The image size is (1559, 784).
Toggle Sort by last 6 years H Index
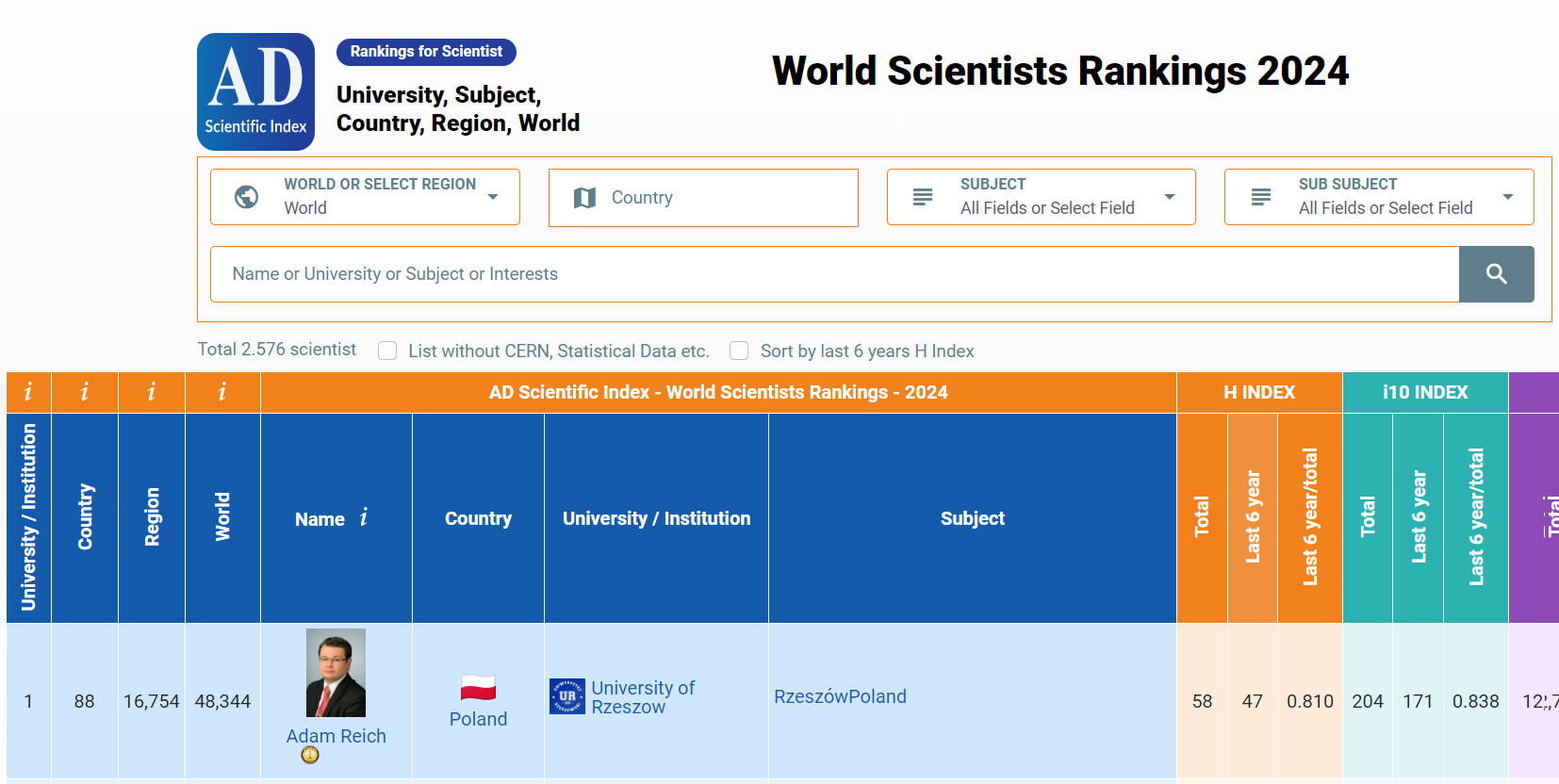tap(740, 351)
